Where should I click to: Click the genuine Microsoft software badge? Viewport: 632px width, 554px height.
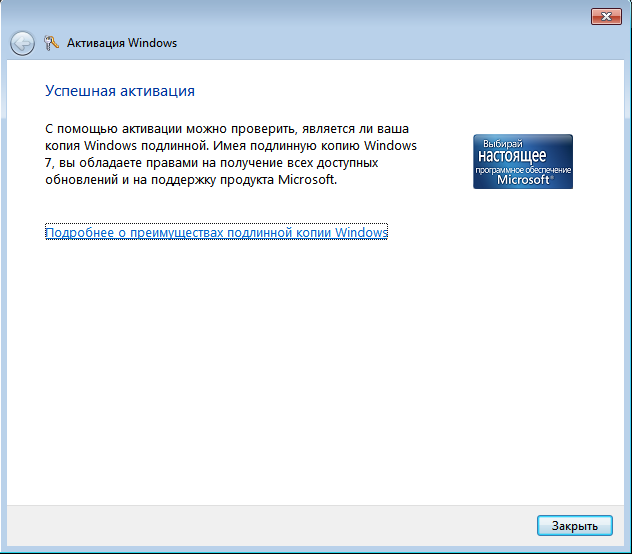click(x=523, y=162)
